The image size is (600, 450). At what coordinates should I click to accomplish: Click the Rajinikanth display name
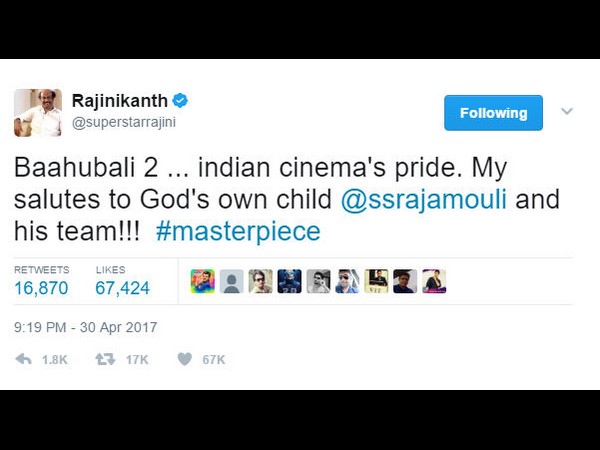(120, 101)
